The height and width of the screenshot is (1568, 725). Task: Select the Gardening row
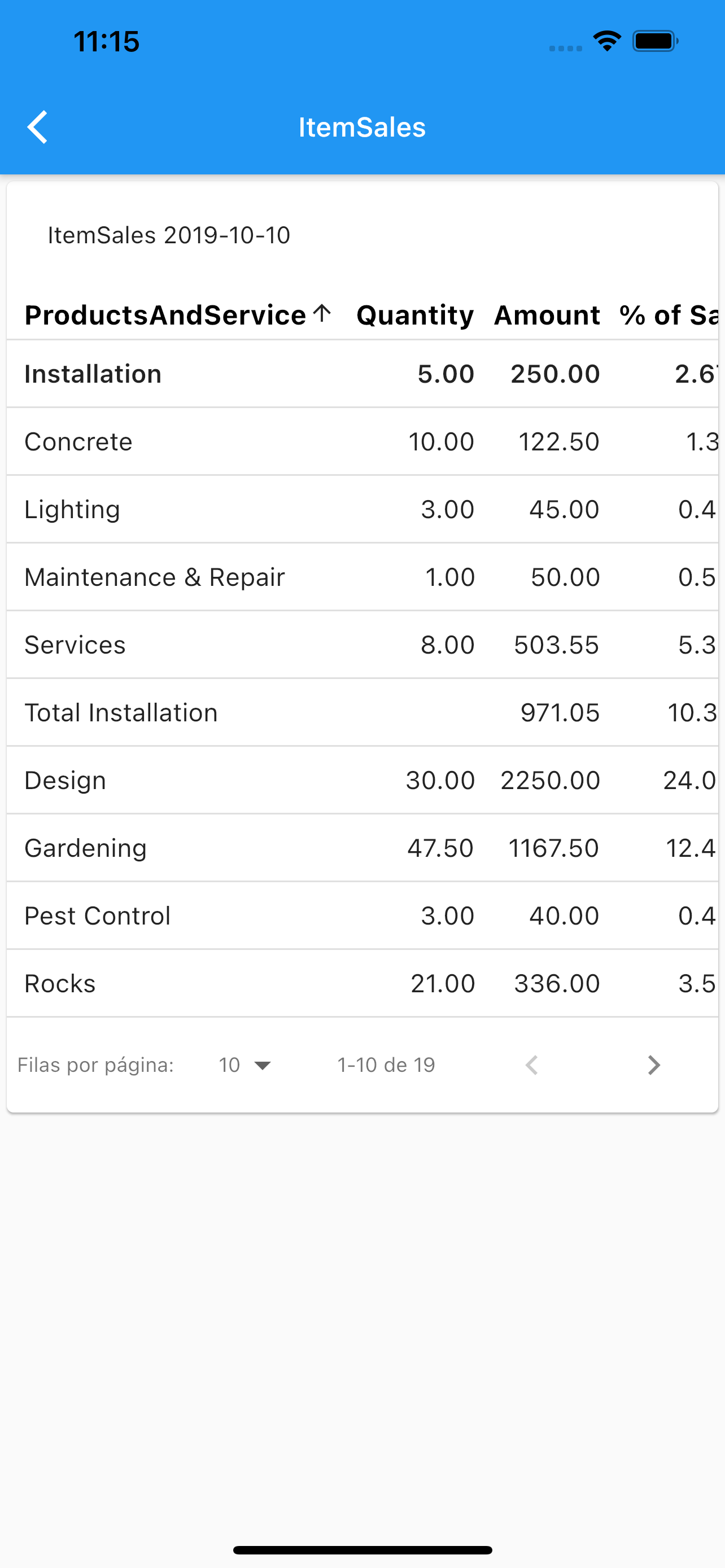[x=362, y=848]
